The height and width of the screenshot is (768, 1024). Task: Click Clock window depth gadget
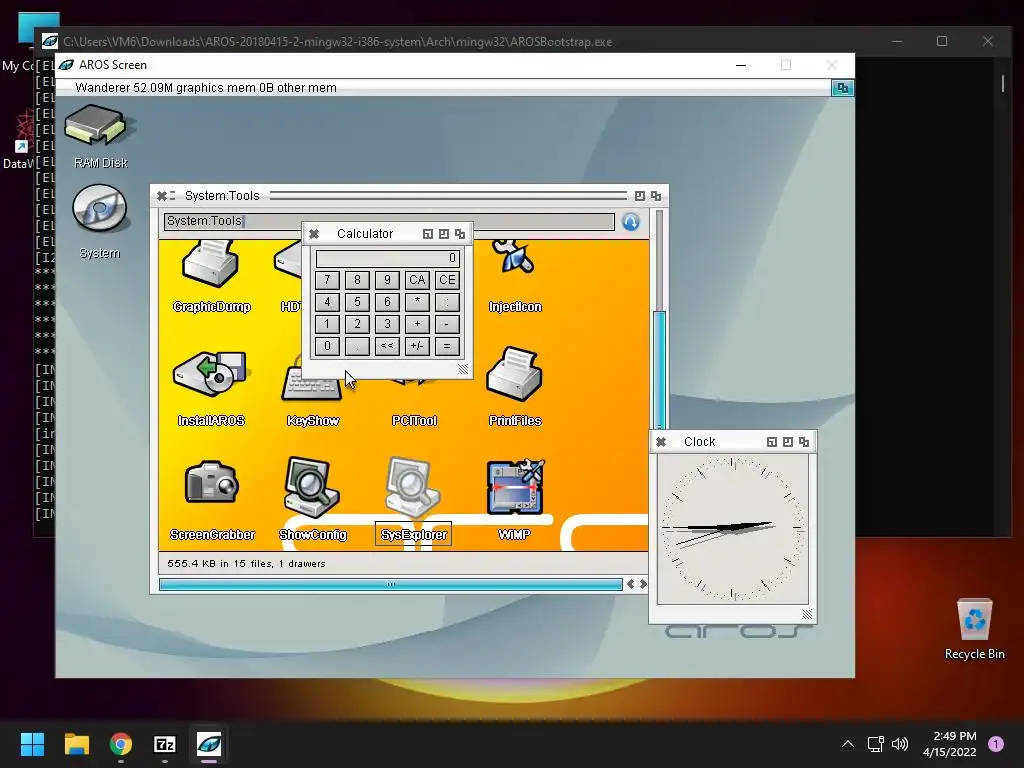pyautogui.click(x=804, y=442)
